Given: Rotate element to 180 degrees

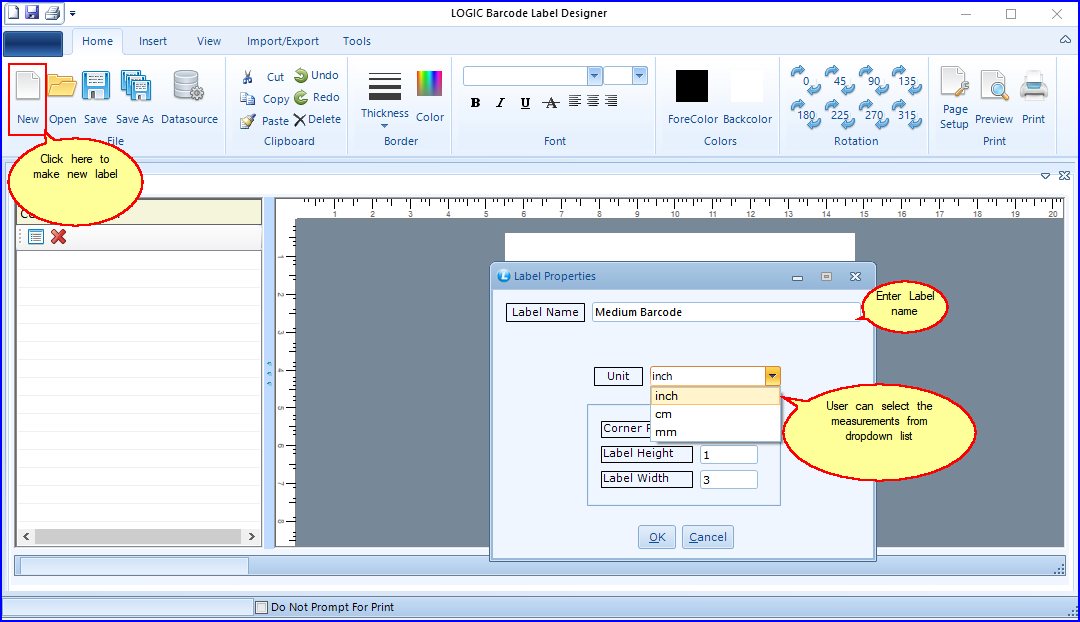Looking at the screenshot, I should point(805,114).
